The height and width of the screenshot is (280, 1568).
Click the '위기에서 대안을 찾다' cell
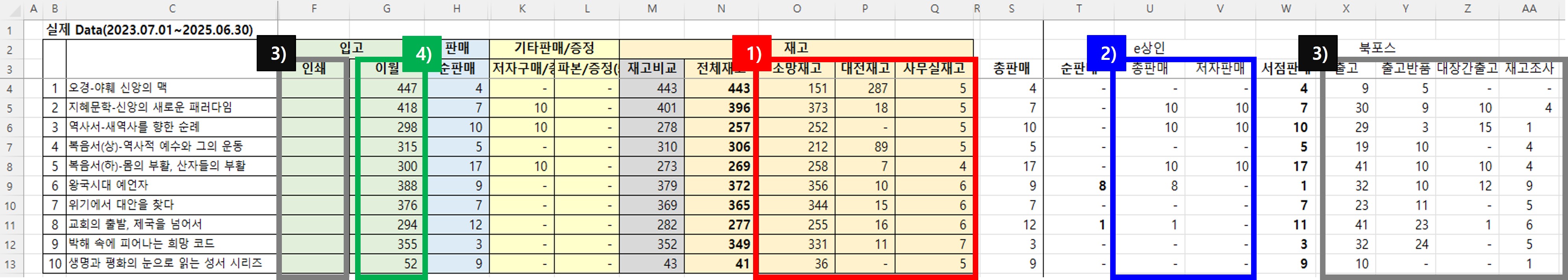point(120,204)
